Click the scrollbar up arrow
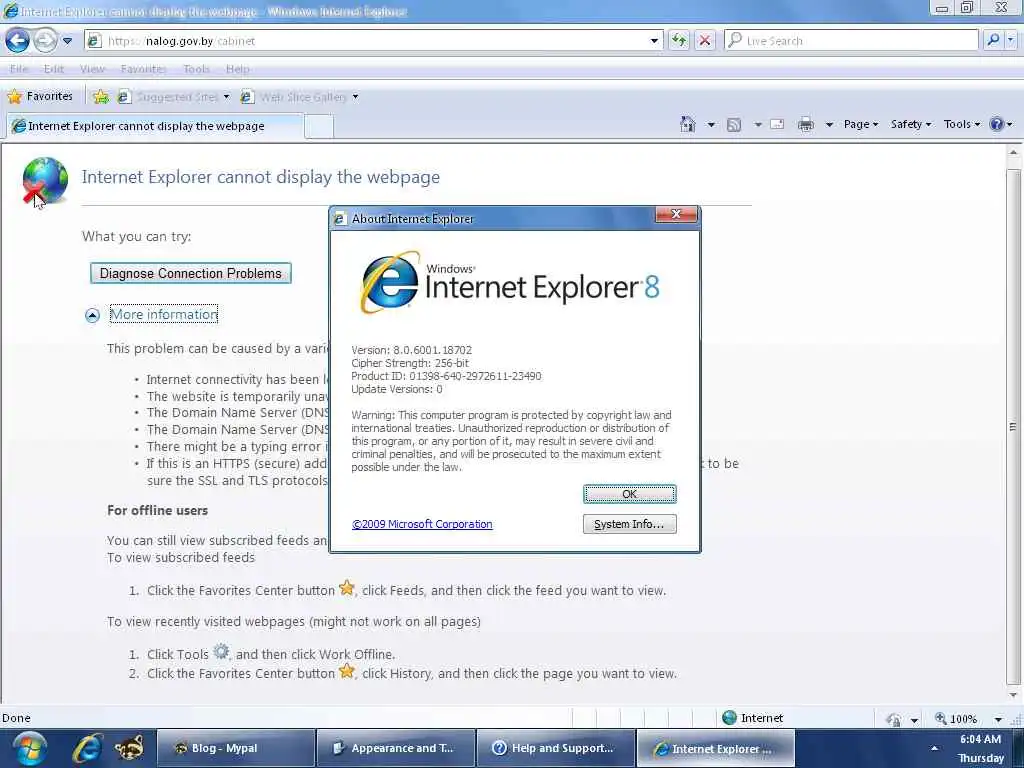This screenshot has width=1024, height=768. (1013, 152)
